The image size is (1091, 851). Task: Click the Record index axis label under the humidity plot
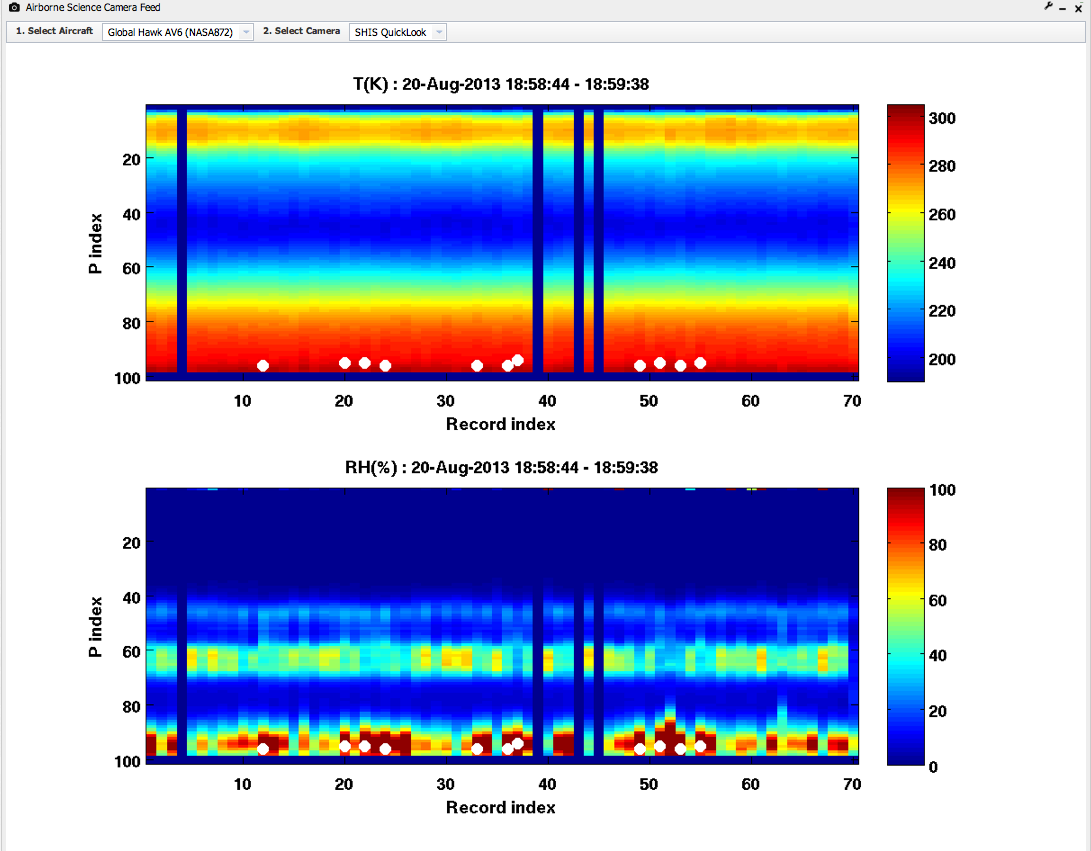[x=500, y=807]
